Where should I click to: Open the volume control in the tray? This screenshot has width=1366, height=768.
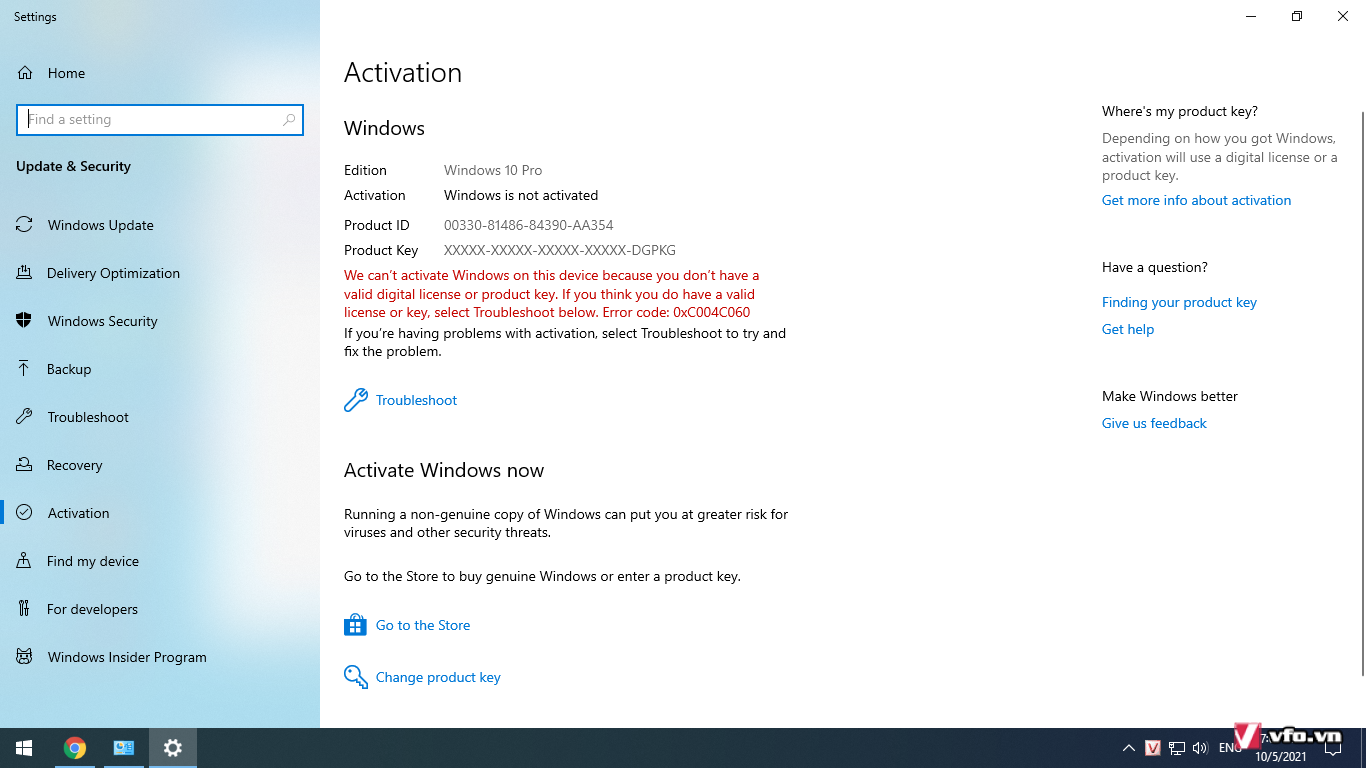coord(1200,748)
